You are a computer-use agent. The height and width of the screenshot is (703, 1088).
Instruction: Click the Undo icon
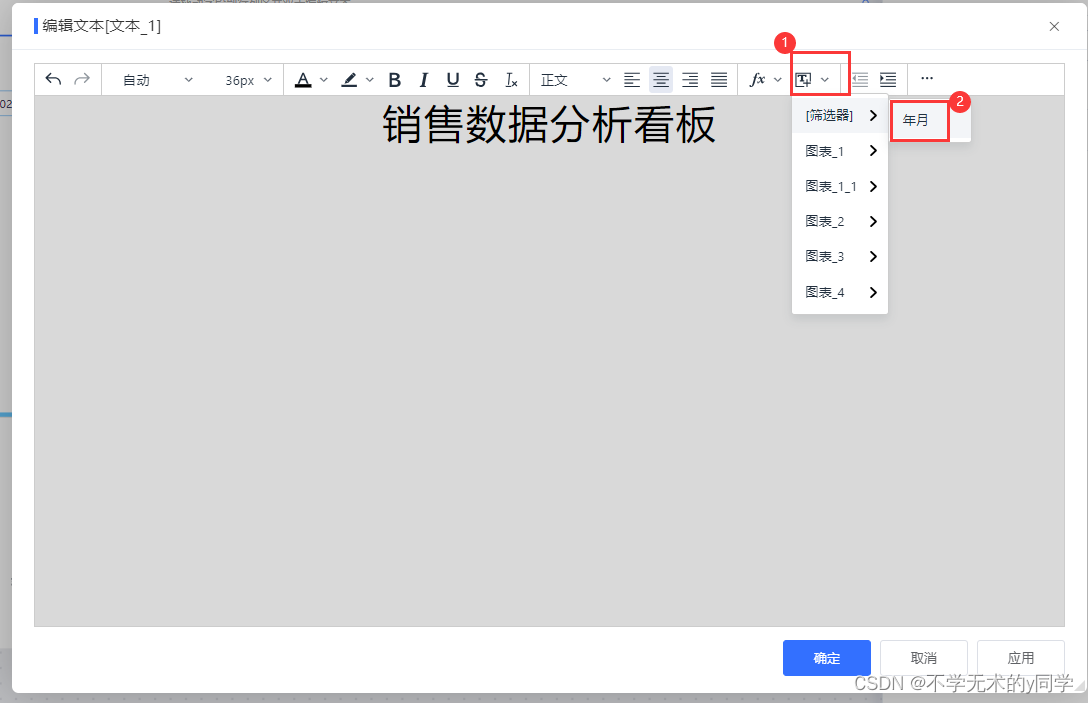click(52, 79)
